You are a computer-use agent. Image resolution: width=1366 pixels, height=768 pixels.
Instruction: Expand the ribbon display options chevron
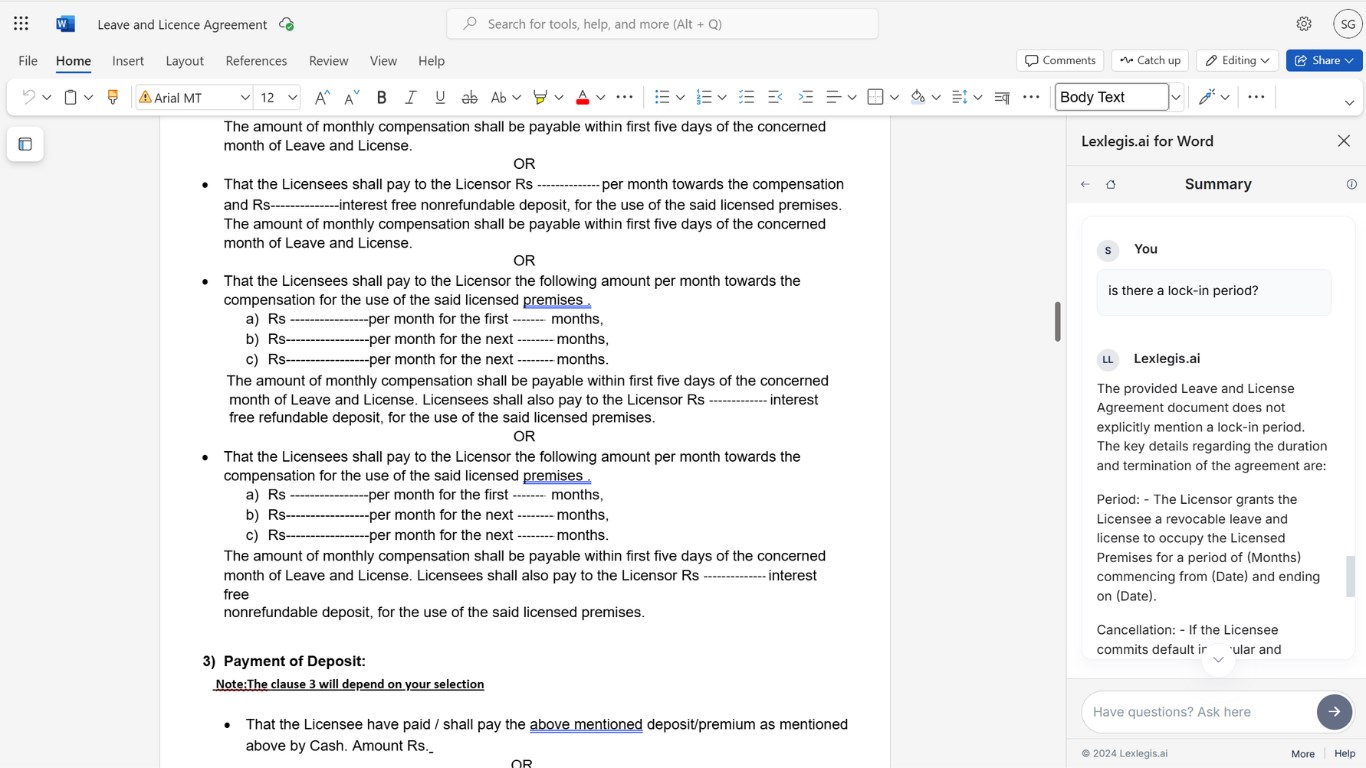pos(1349,102)
